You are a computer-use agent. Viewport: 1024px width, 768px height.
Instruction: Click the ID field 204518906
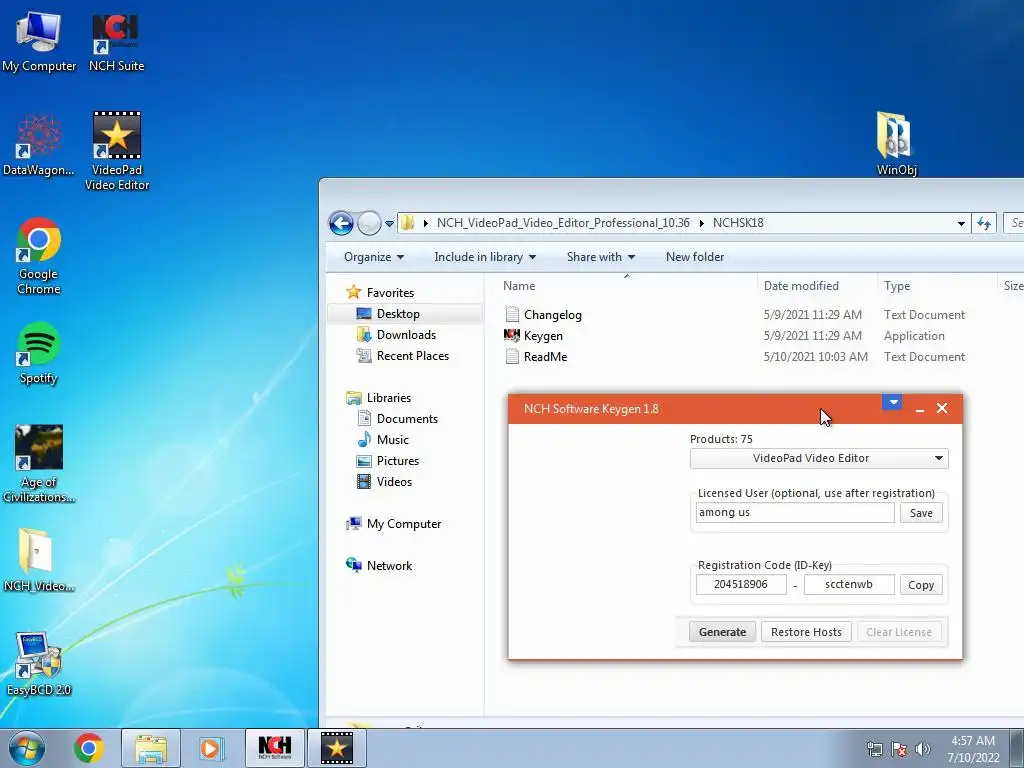click(741, 584)
